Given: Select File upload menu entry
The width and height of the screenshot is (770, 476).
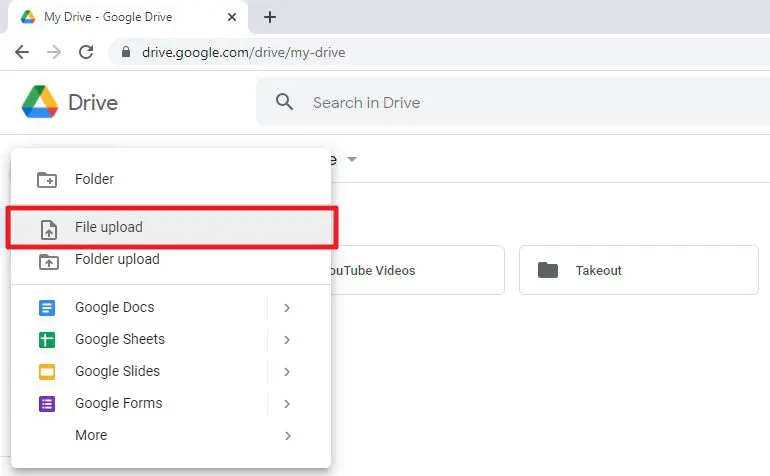Looking at the screenshot, I should pos(171,227).
